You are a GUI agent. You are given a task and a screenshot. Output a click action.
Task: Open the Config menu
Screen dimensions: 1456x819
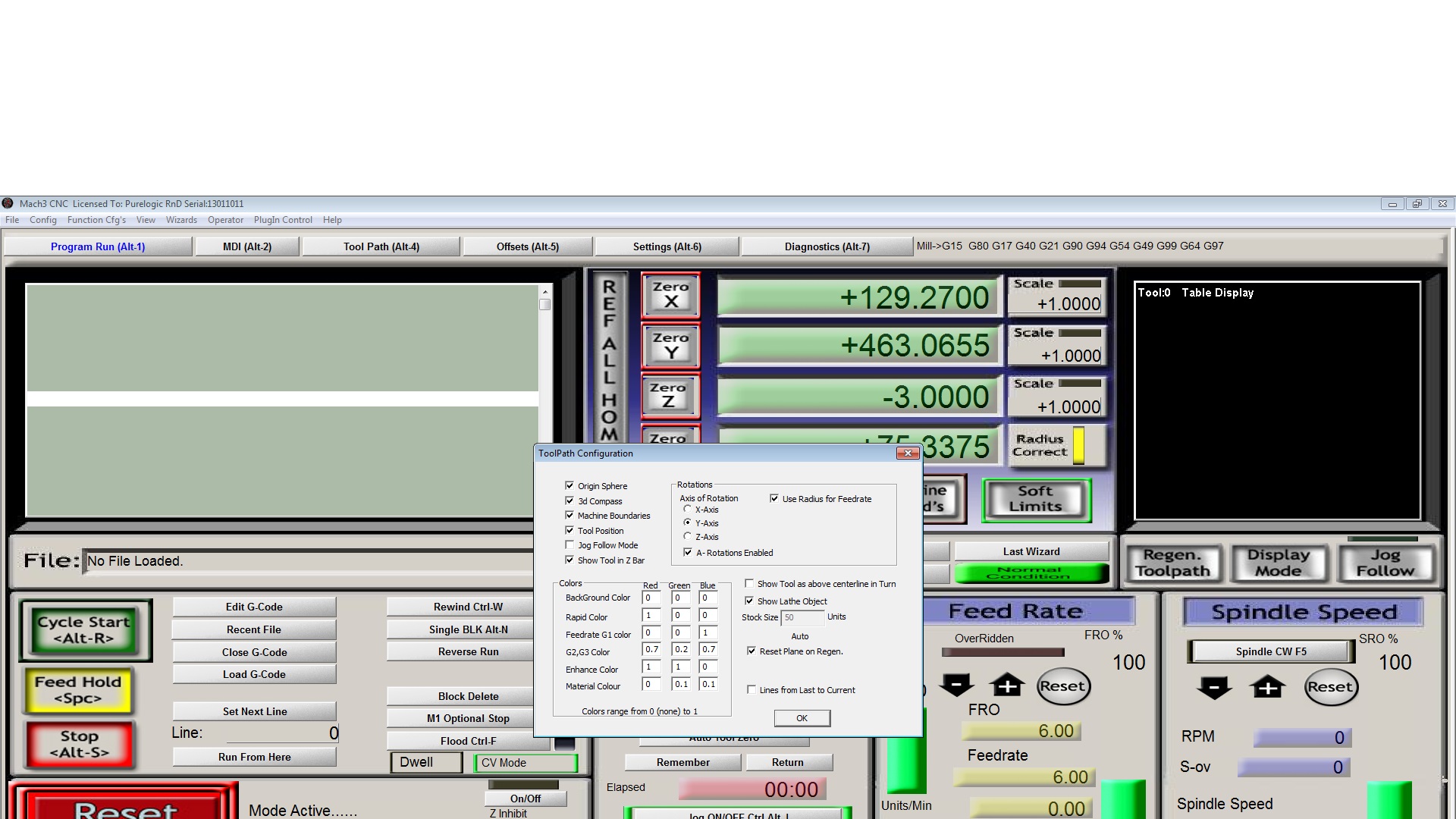tap(42, 220)
